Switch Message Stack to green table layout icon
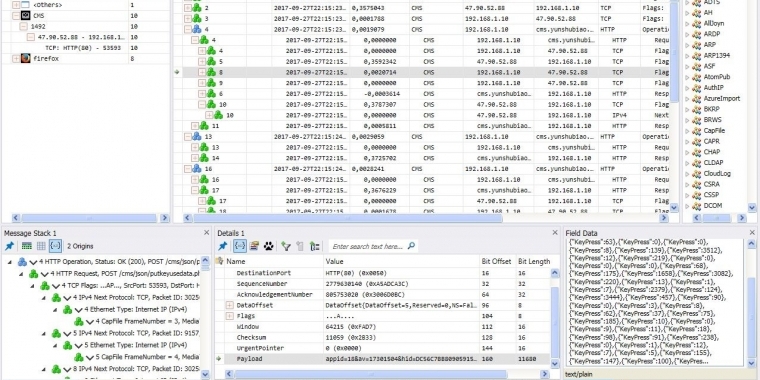 (27, 246)
